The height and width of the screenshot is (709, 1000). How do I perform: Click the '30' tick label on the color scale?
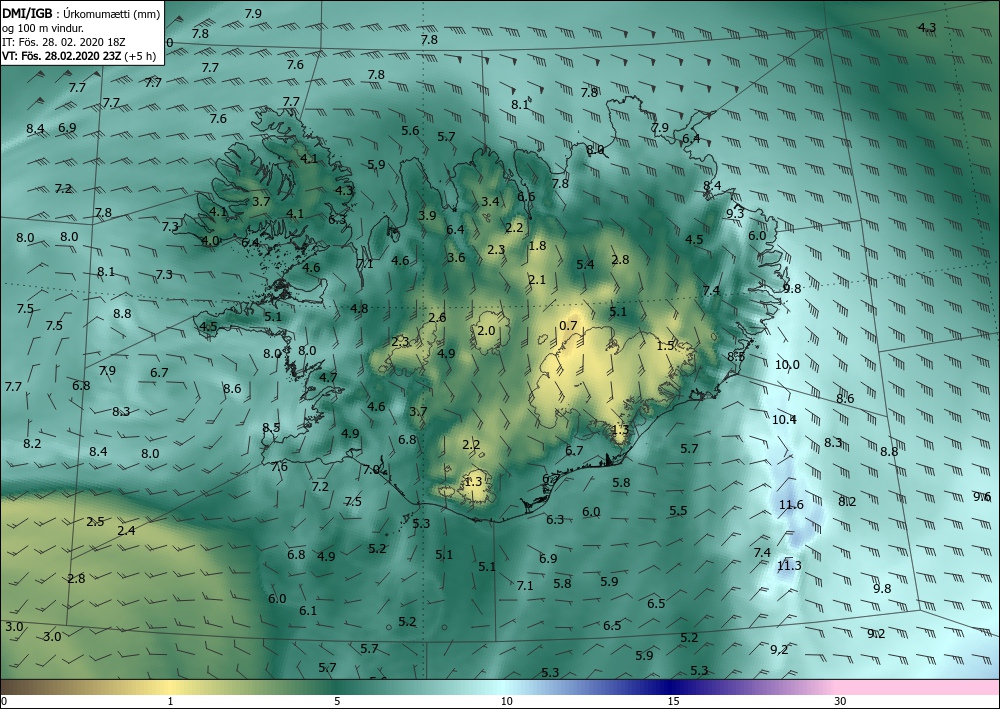point(840,701)
